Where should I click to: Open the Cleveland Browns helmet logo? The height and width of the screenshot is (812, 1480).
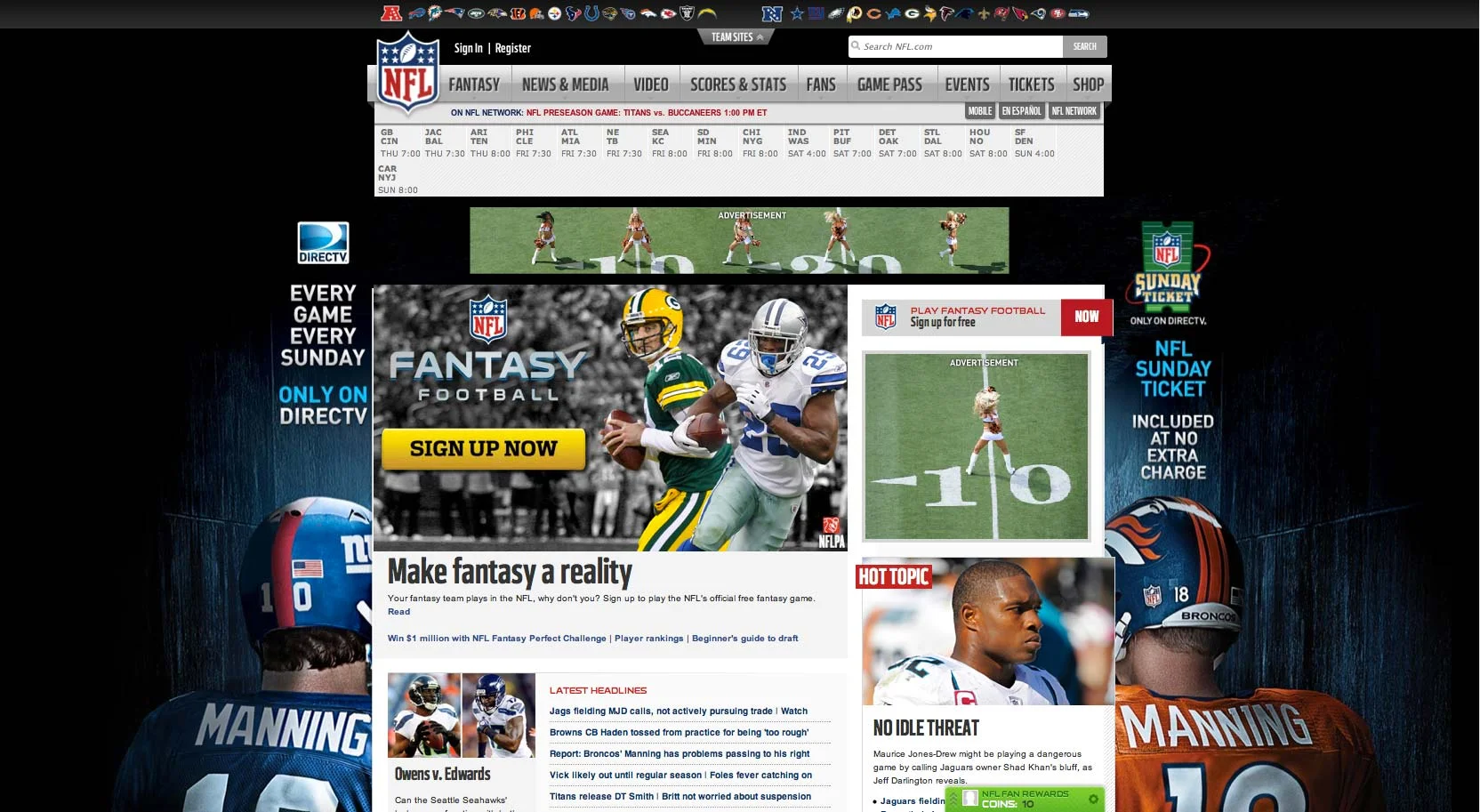[x=536, y=13]
